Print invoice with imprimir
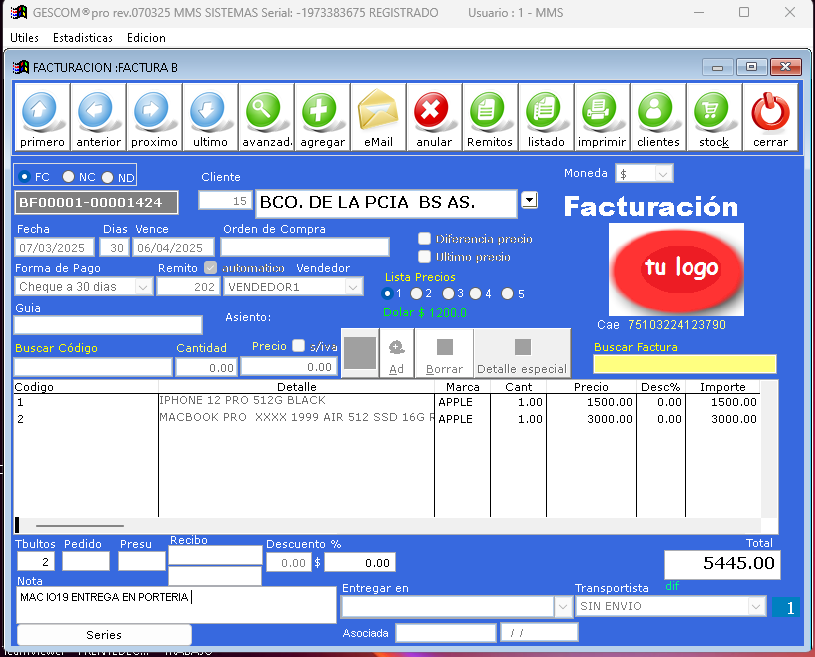The width and height of the screenshot is (815, 657). click(x=602, y=117)
